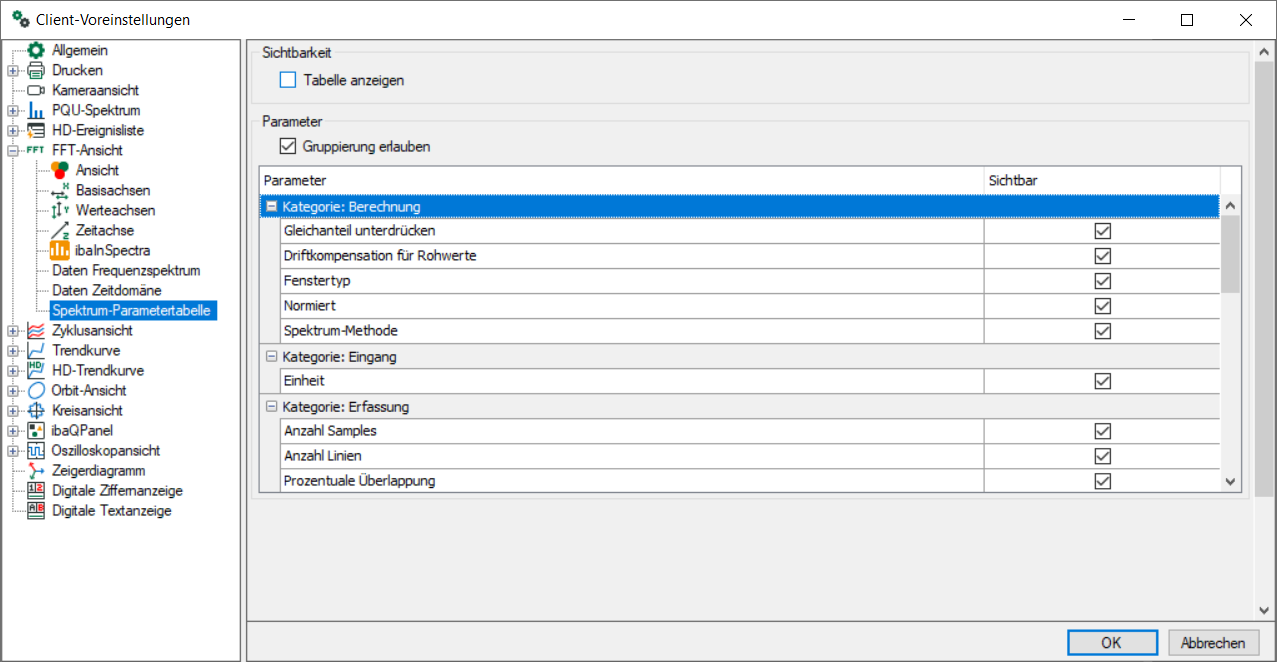Viewport: 1277px width, 662px height.
Task: Enable the Tabelle anzeigen checkbox
Action: [288, 80]
